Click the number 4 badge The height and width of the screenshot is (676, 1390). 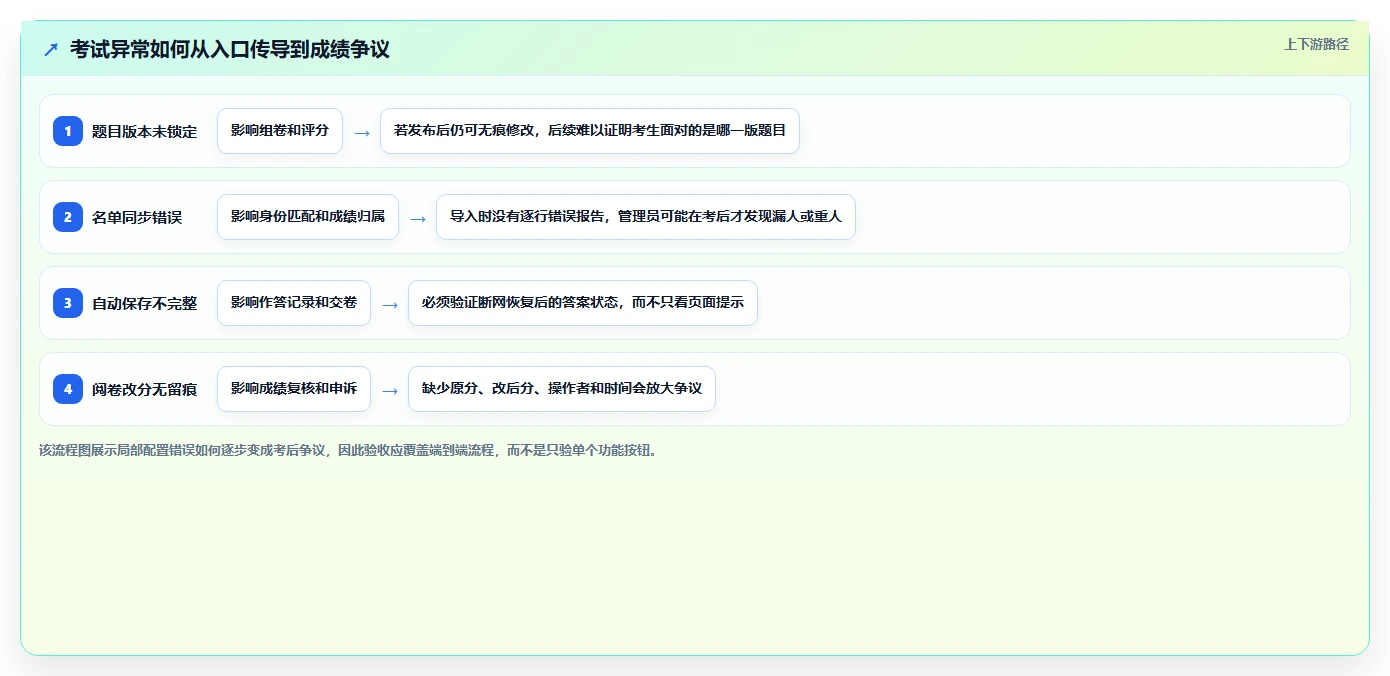tap(68, 389)
